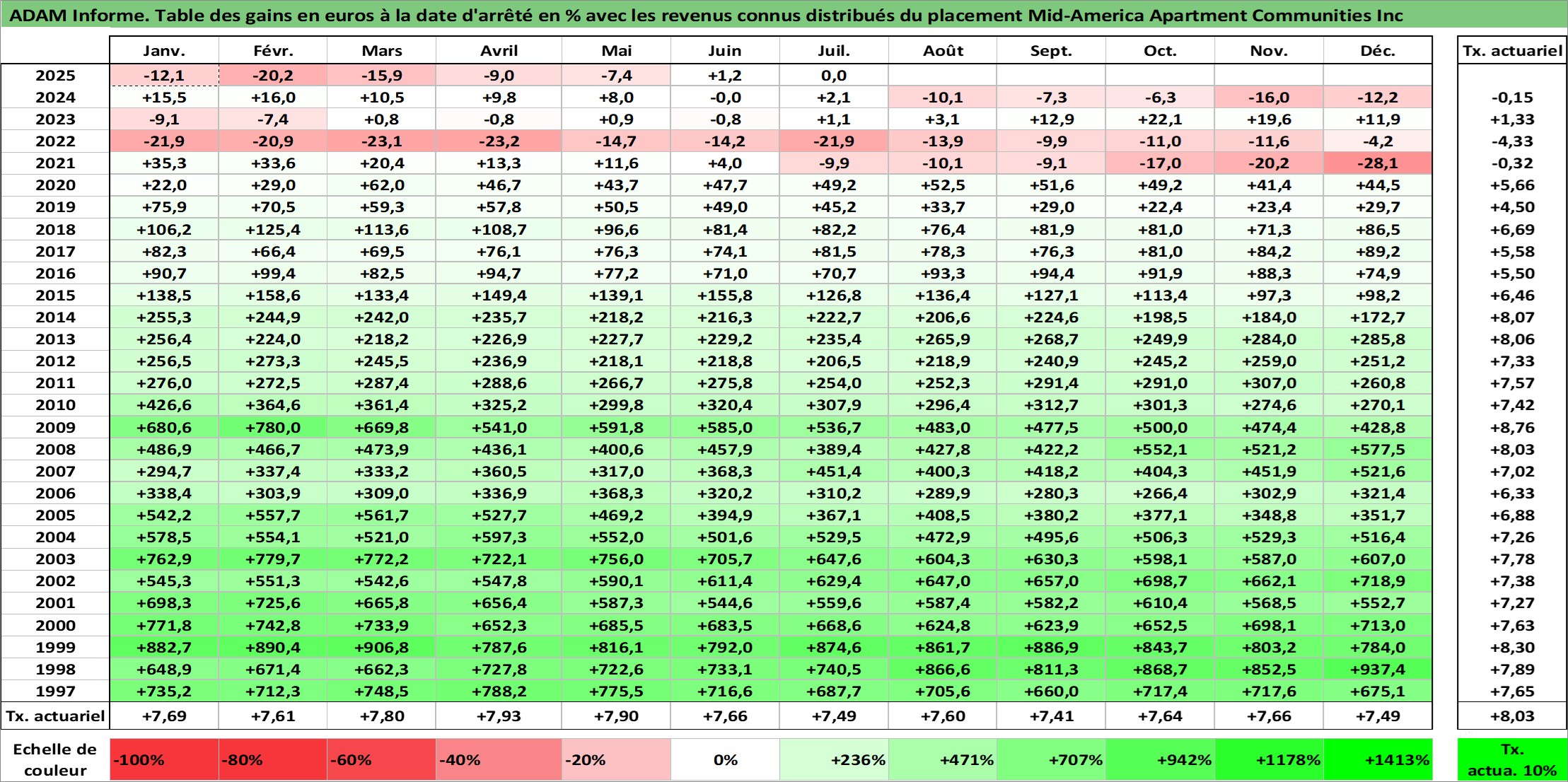Select the -16,0 cell in the 2024 row

coord(1269,98)
